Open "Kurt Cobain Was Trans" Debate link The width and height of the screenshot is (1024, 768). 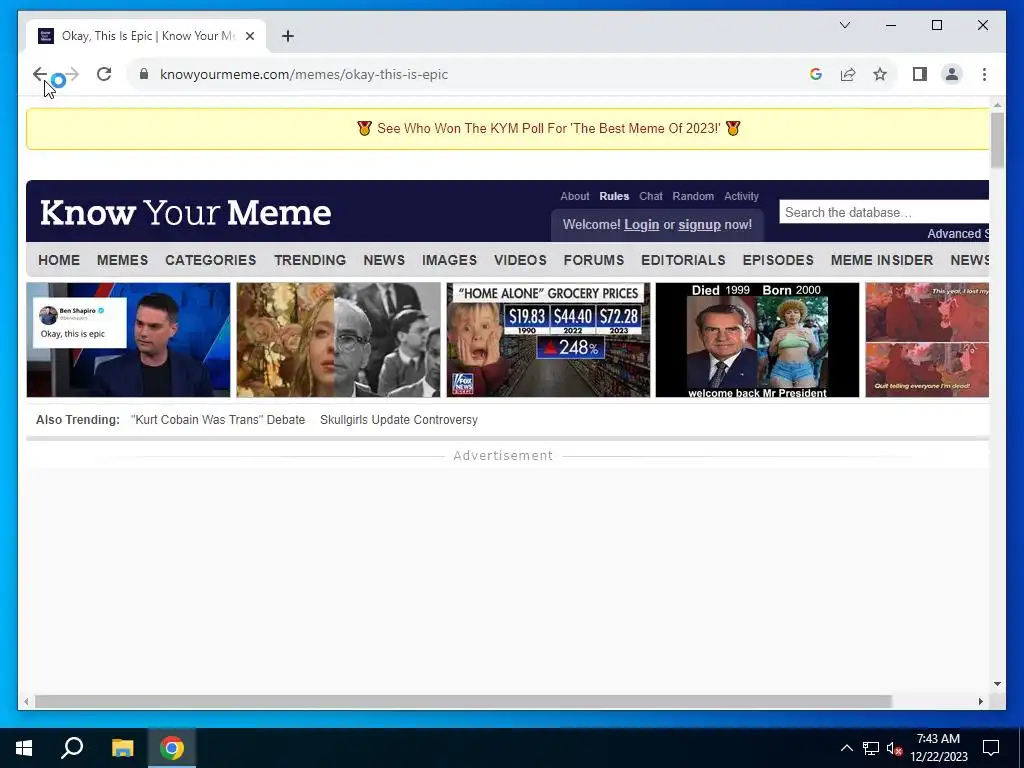[217, 420]
